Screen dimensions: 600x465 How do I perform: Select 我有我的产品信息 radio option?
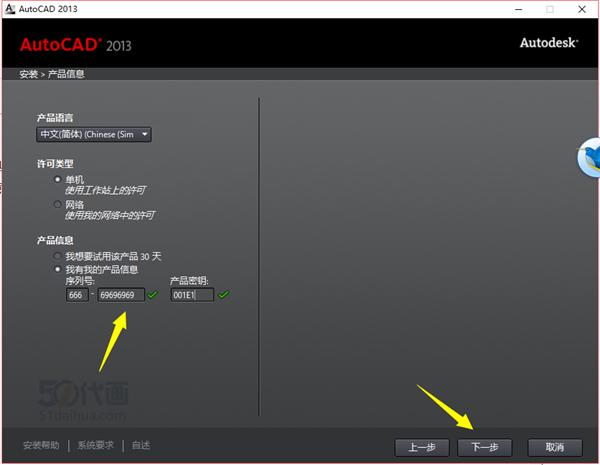click(57, 269)
